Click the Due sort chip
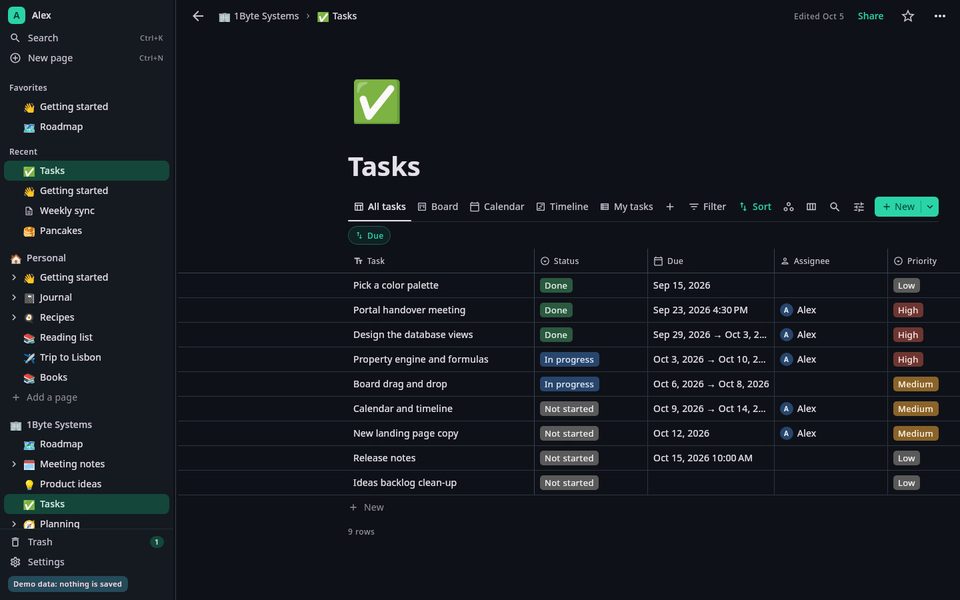 [x=369, y=236]
